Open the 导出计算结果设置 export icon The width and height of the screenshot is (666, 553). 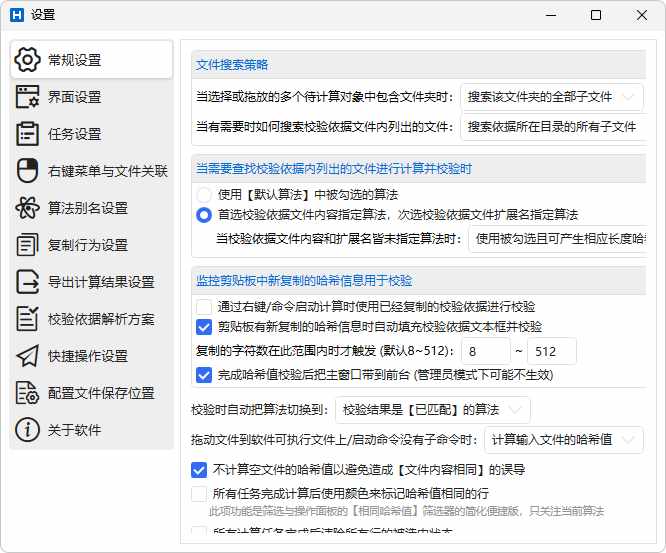point(28,282)
